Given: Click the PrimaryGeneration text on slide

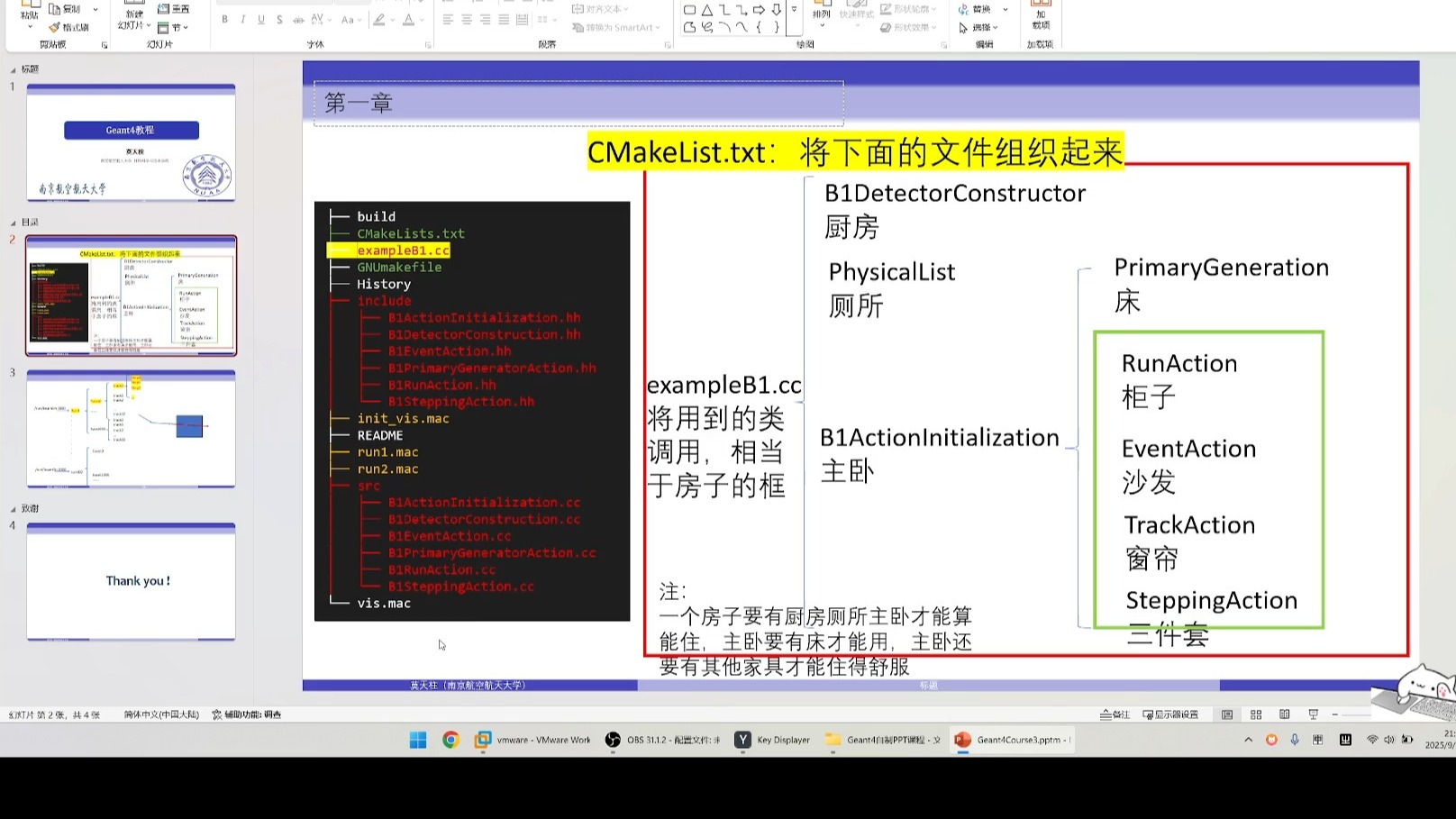Looking at the screenshot, I should tap(1222, 268).
